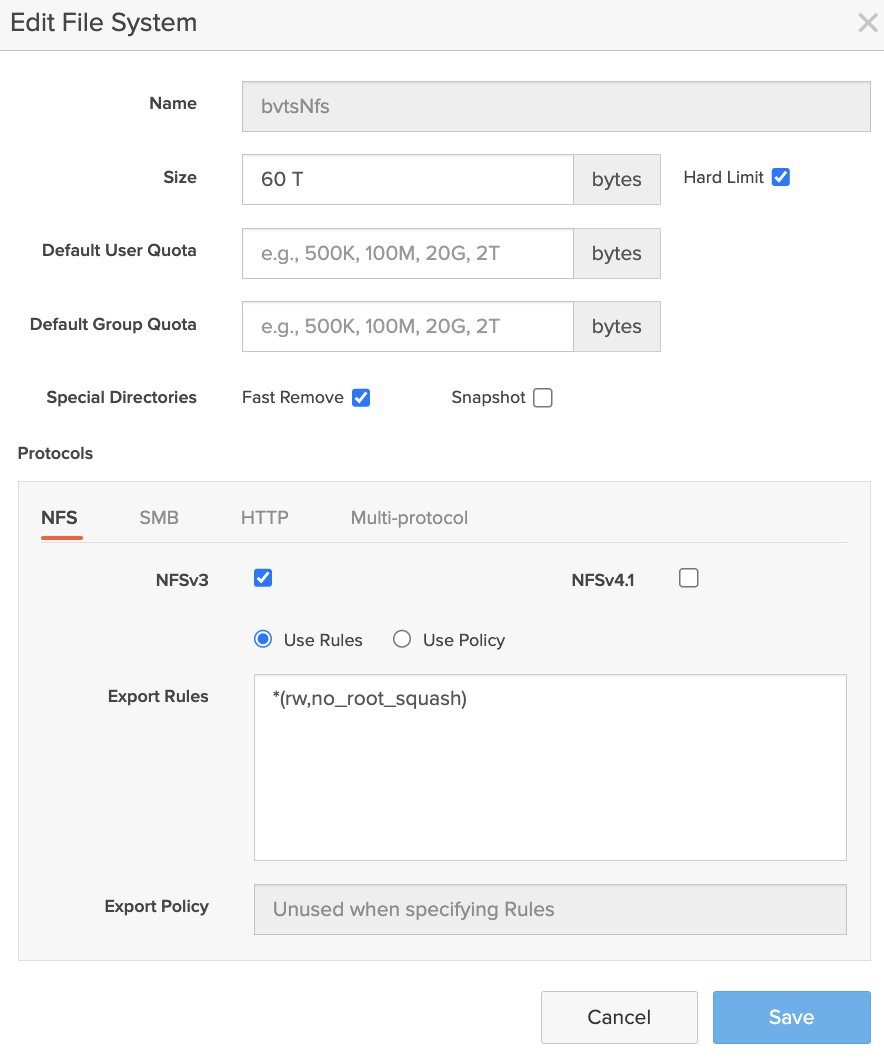
Task: Switch to the NFS tab
Action: click(x=59, y=517)
